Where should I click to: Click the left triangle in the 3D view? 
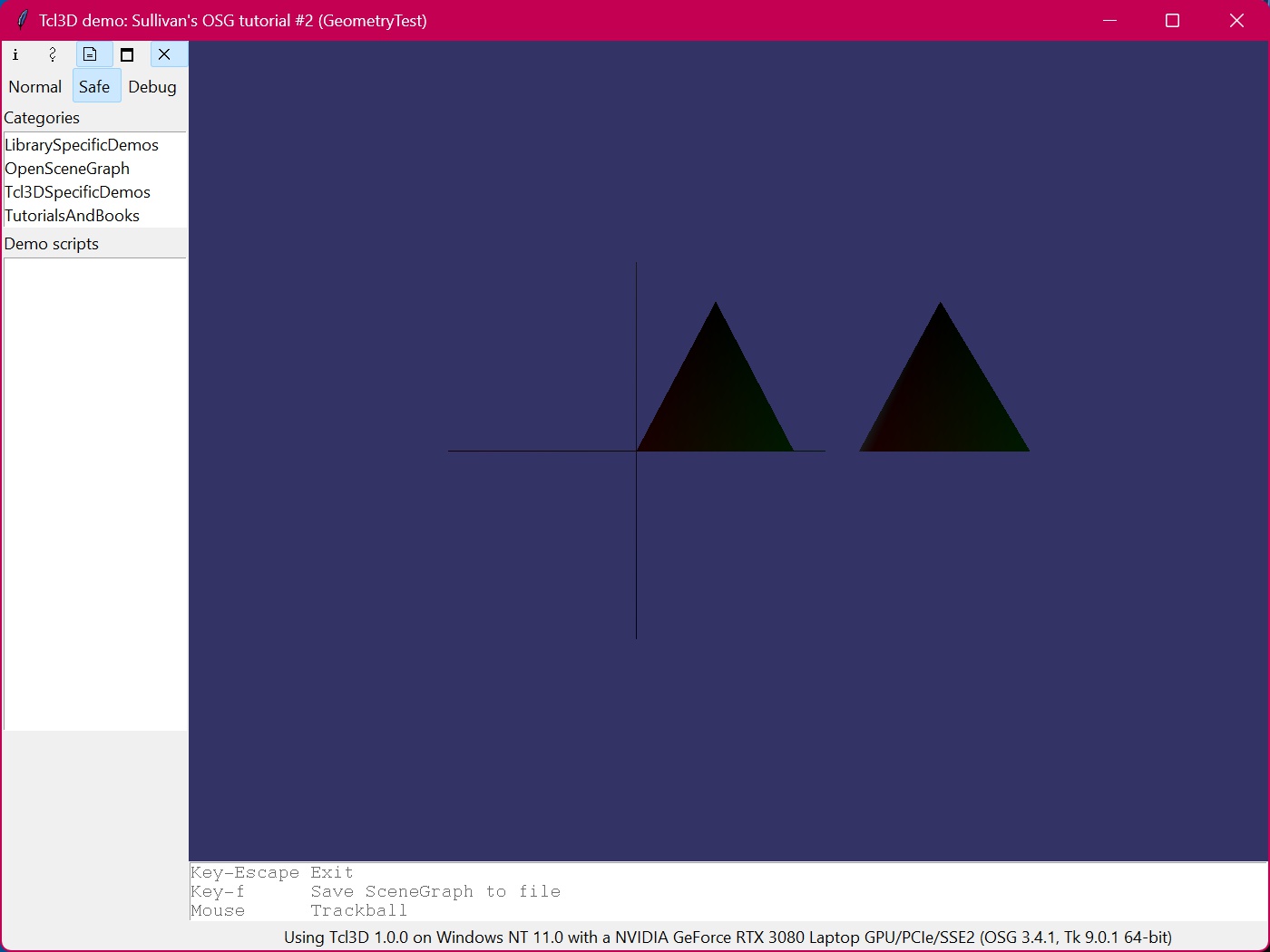tap(716, 399)
